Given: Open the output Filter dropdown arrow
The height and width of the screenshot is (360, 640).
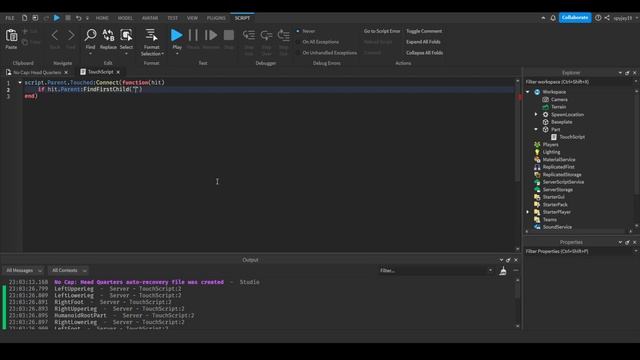Looking at the screenshot, I should (x=490, y=271).
